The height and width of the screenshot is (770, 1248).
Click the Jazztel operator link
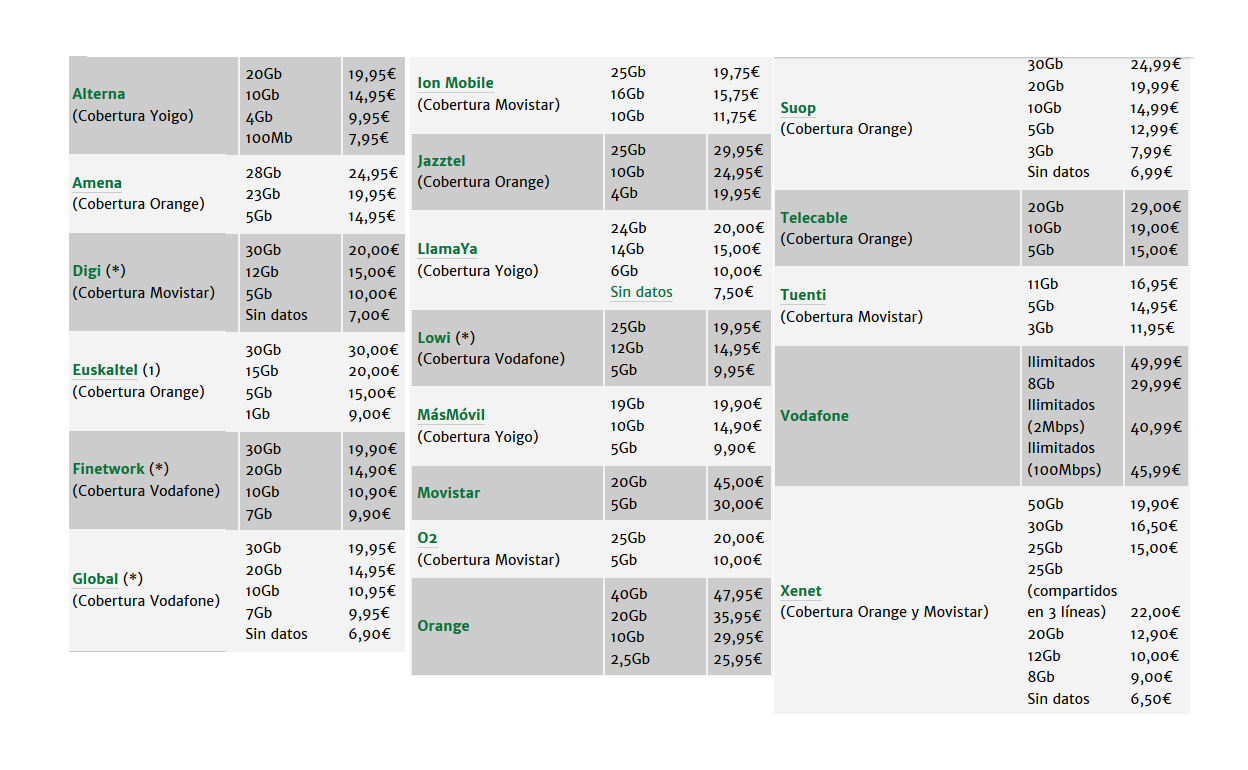coord(441,161)
